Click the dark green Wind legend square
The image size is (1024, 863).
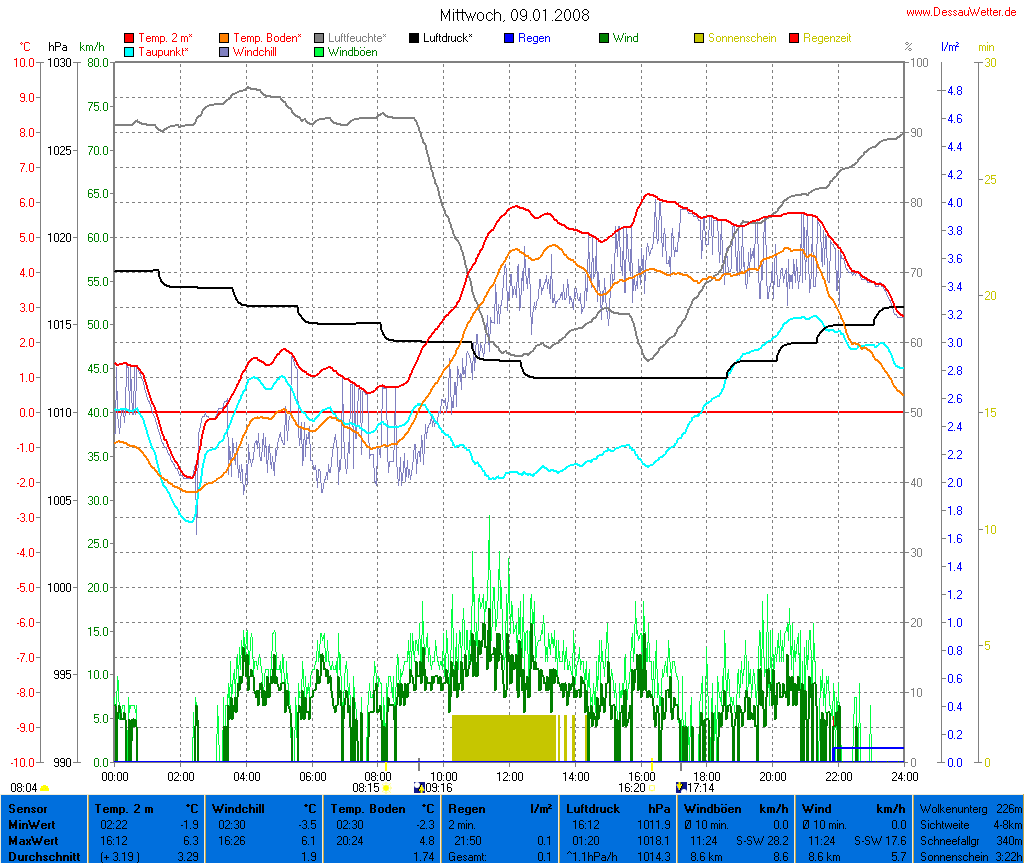click(x=604, y=38)
